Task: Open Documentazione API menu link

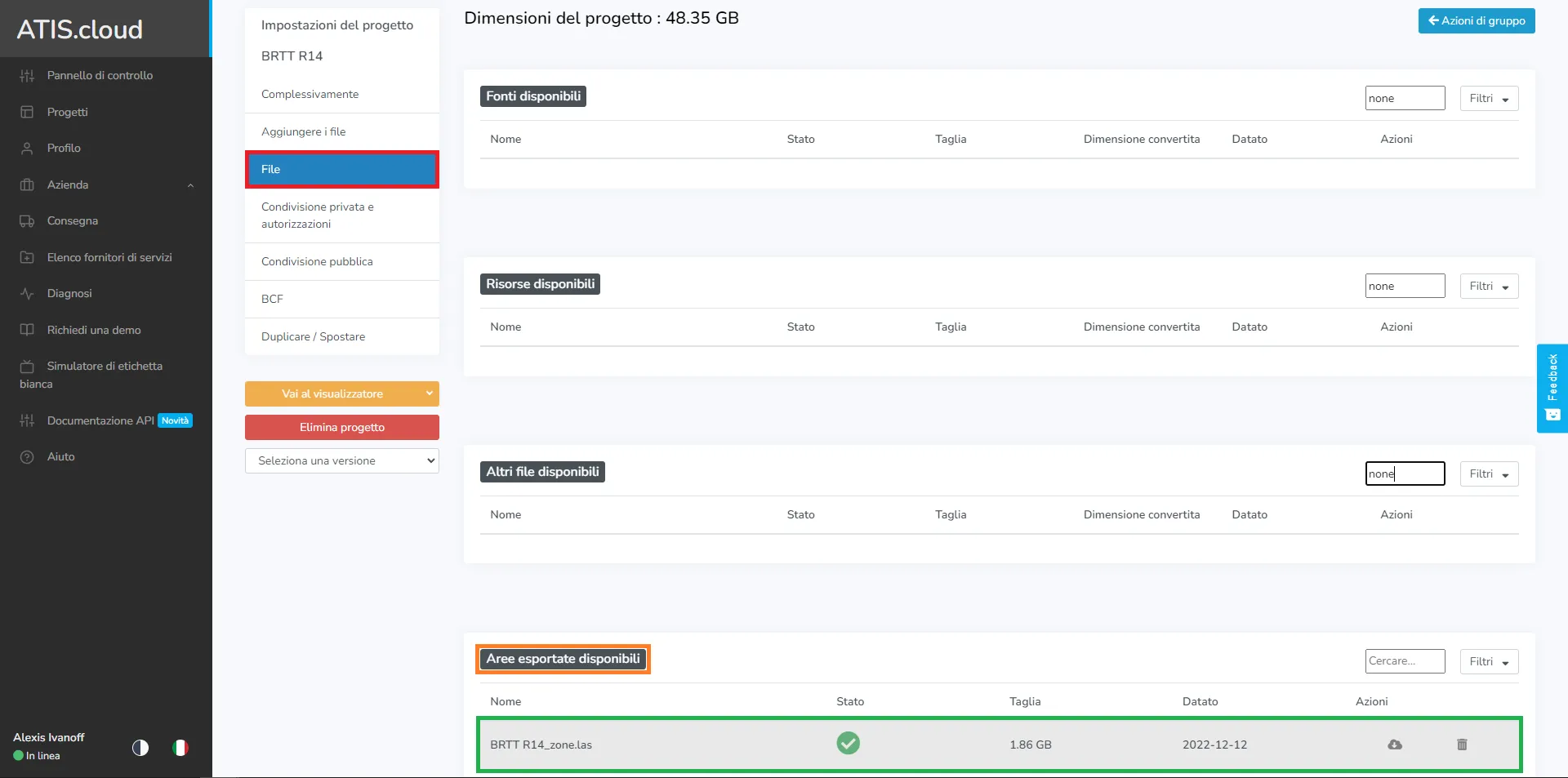Action: click(x=100, y=420)
